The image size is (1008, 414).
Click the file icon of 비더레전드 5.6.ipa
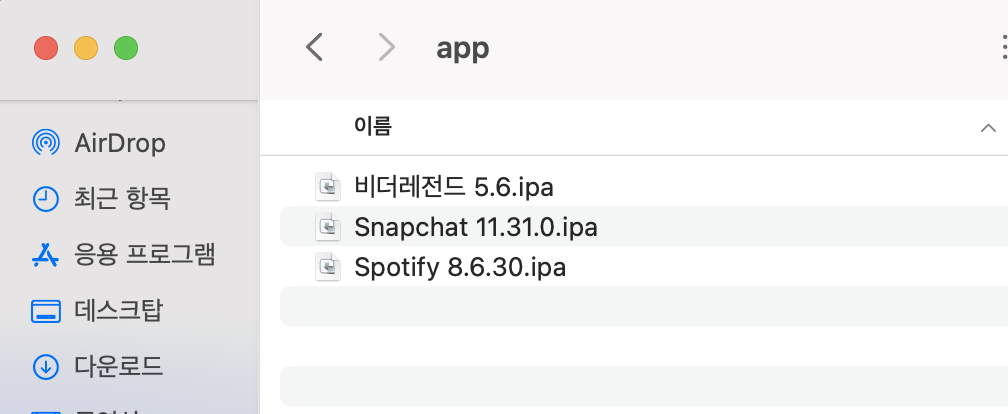pyautogui.click(x=328, y=187)
